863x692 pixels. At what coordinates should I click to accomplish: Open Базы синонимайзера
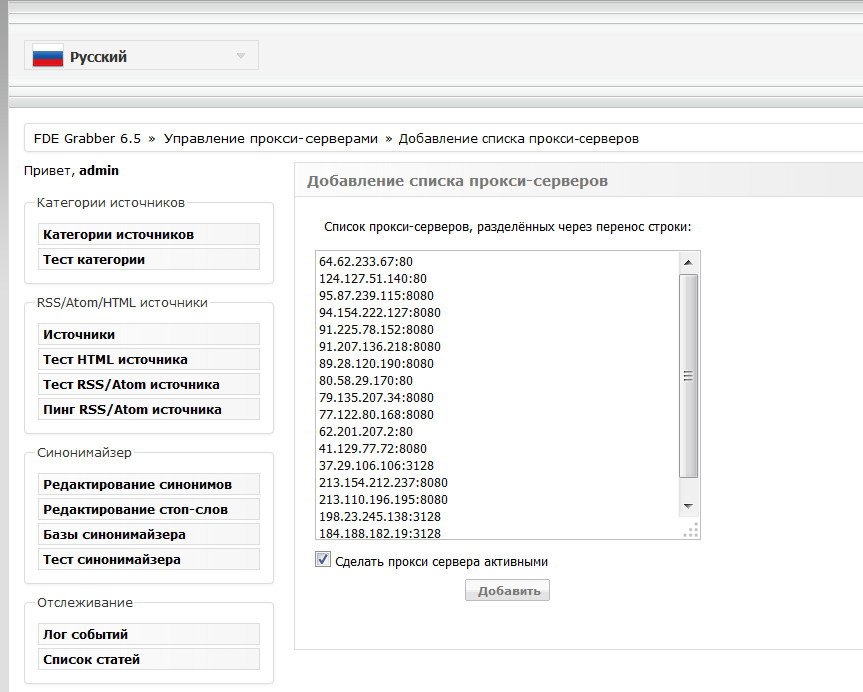point(149,535)
